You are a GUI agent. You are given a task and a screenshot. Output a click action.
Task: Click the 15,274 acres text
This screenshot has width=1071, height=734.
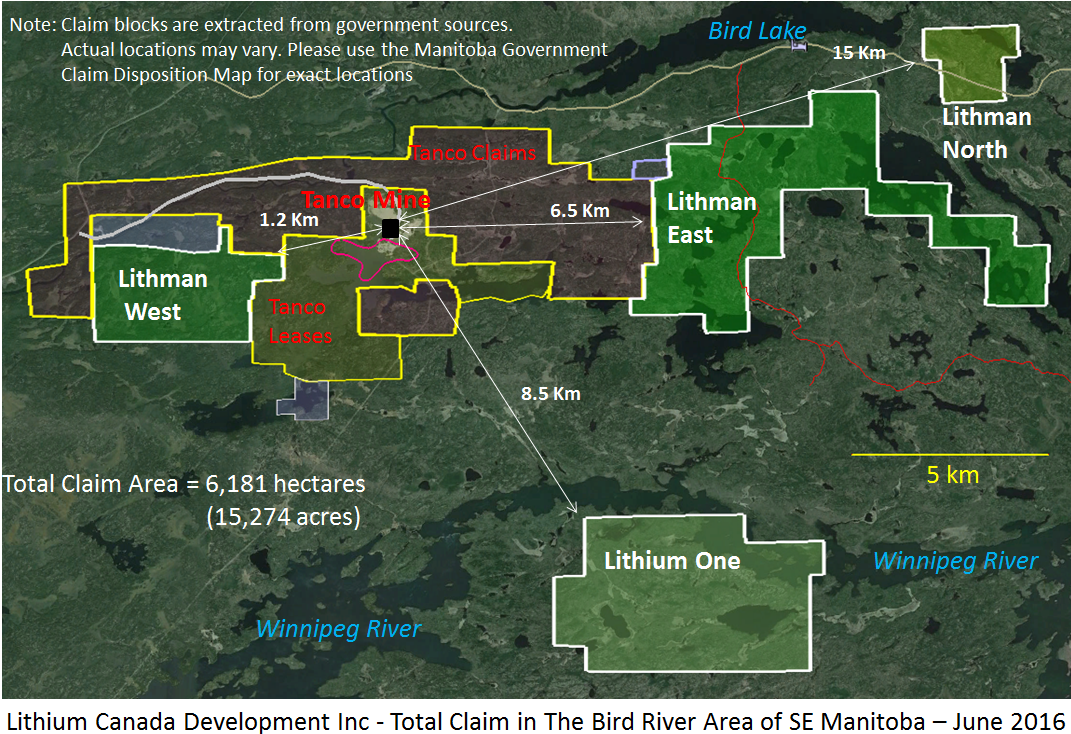[283, 516]
